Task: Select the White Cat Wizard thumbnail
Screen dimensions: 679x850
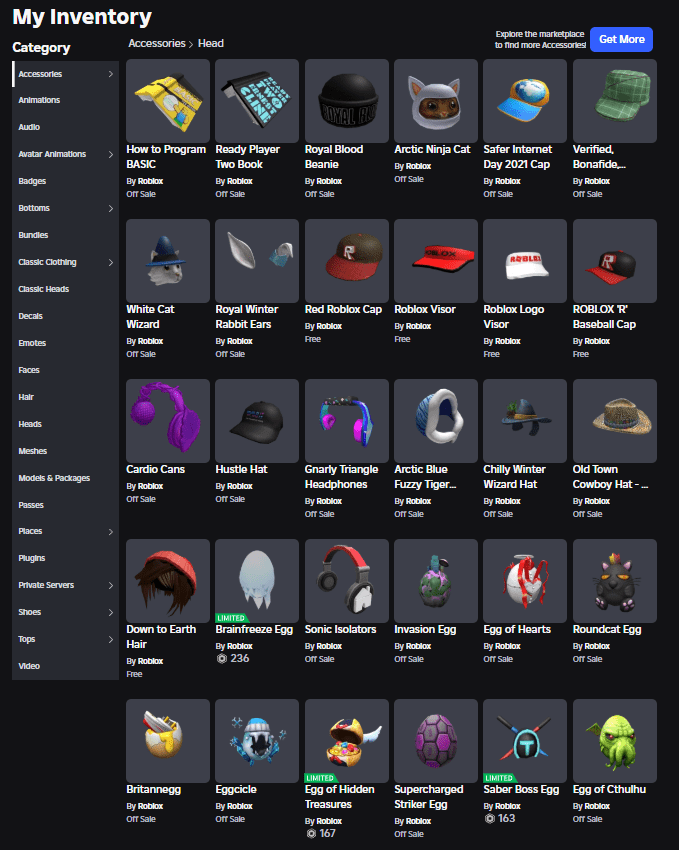Action: coord(167,261)
